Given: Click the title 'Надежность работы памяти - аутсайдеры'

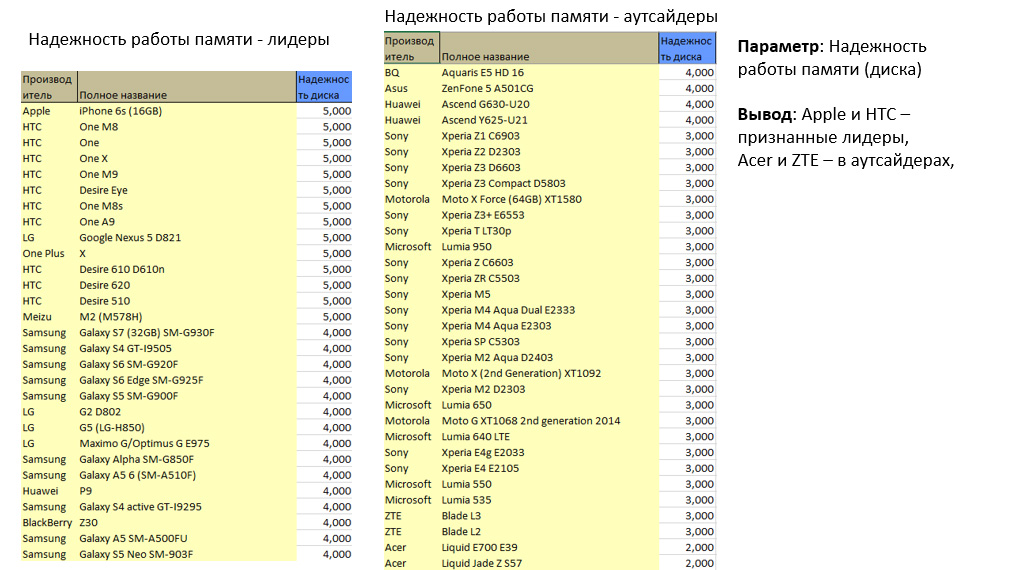Looking at the screenshot, I should [x=551, y=16].
